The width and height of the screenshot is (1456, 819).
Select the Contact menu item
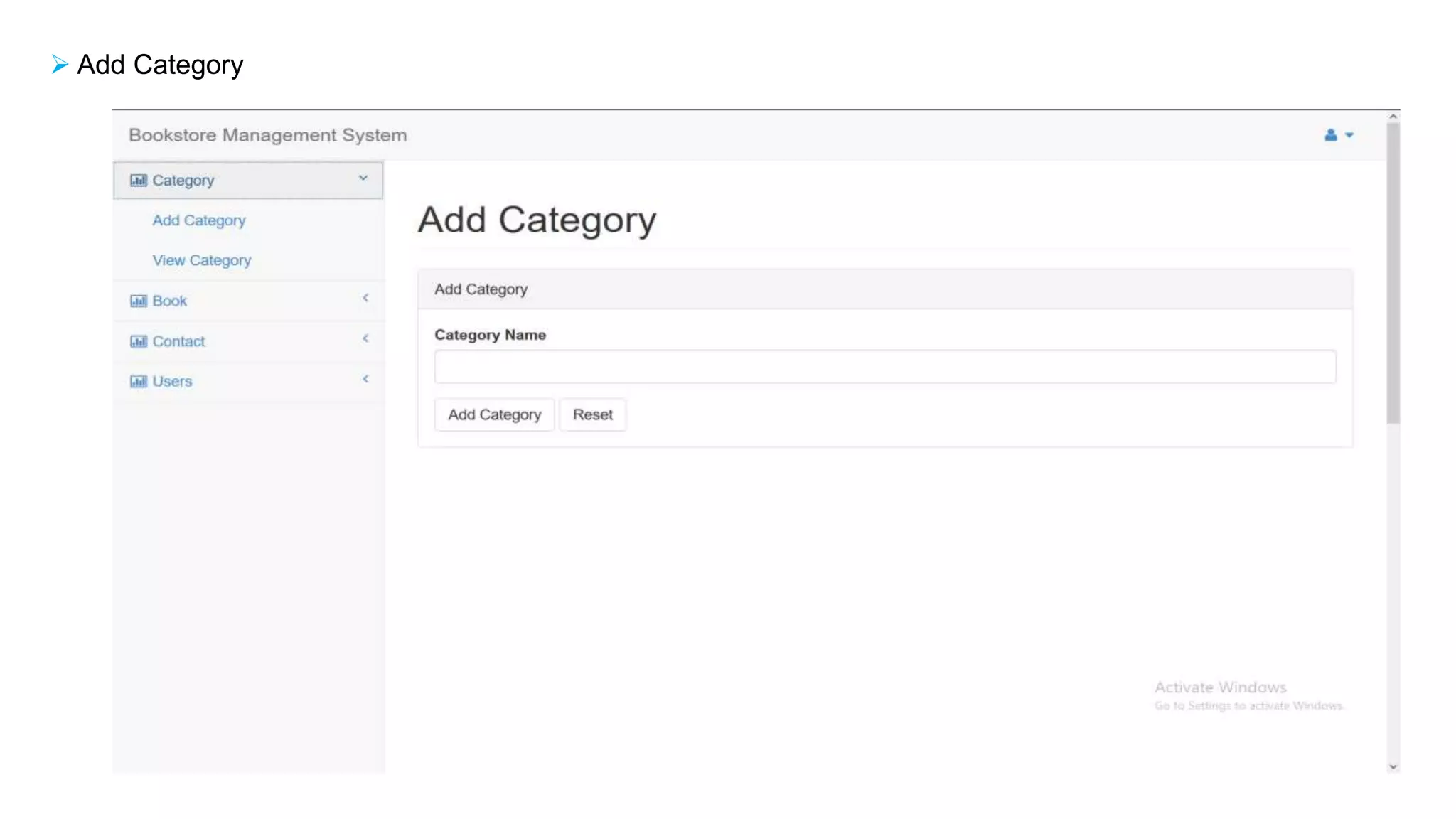178,341
